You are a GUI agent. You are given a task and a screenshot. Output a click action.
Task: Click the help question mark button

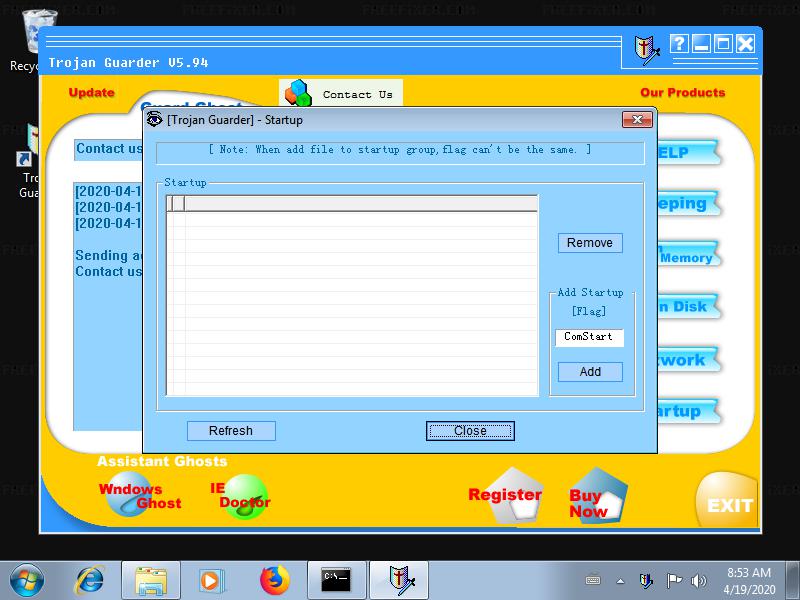[x=679, y=44]
